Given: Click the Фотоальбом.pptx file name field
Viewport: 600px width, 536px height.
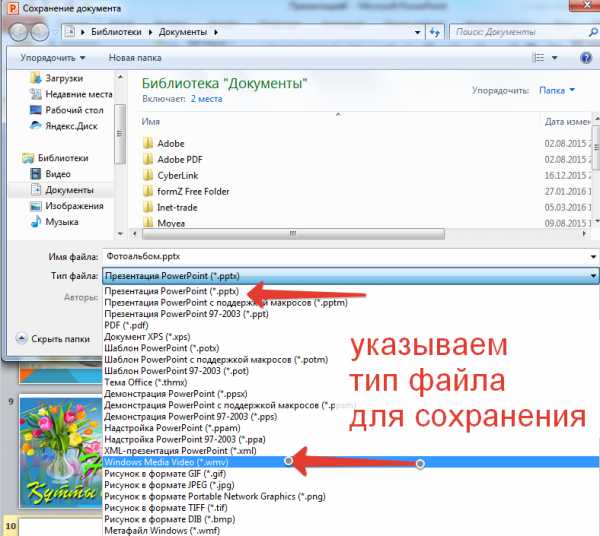Looking at the screenshot, I should tap(344, 256).
